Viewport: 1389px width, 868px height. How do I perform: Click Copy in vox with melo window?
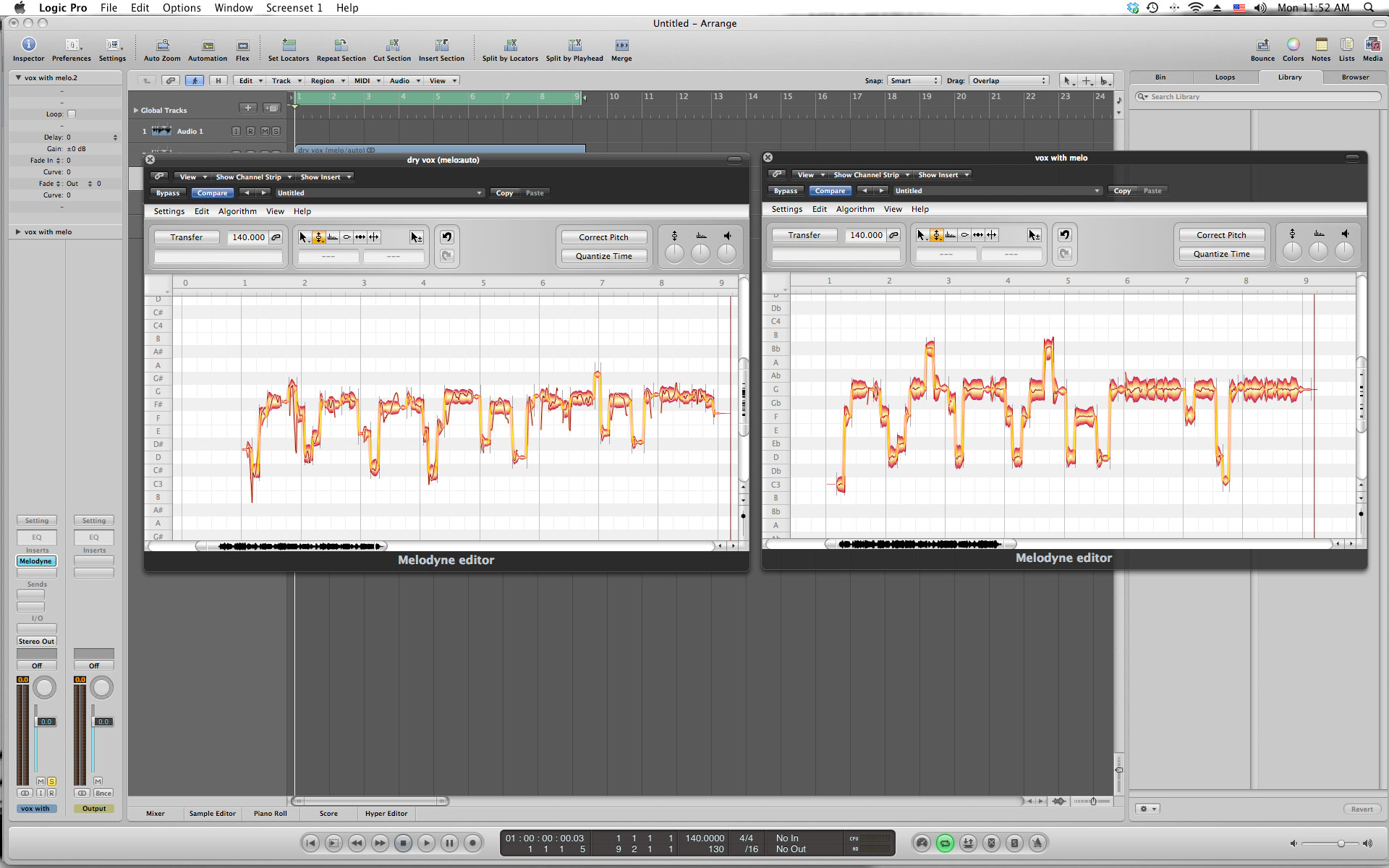tap(1122, 191)
